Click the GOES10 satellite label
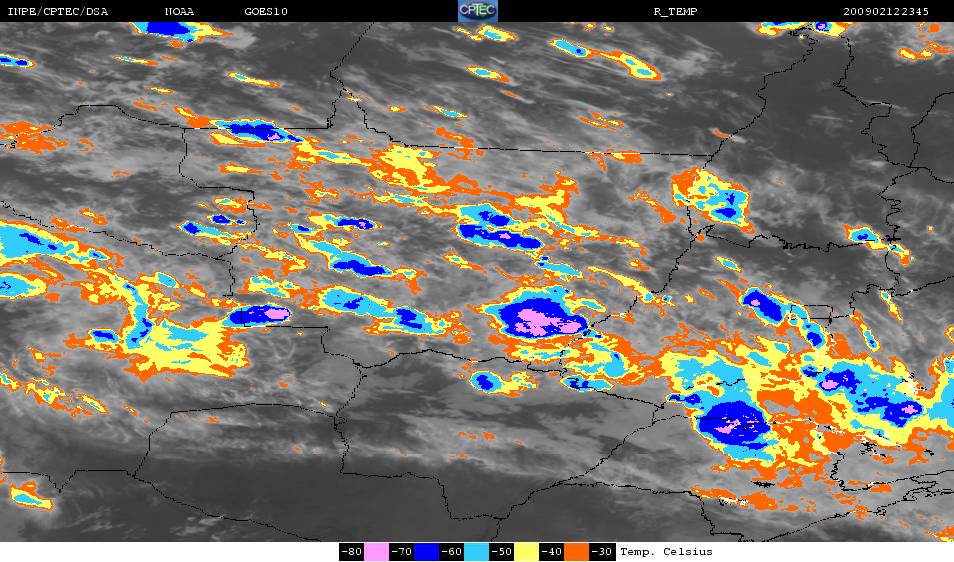Viewport: 954px width, 562px height. 266,12
